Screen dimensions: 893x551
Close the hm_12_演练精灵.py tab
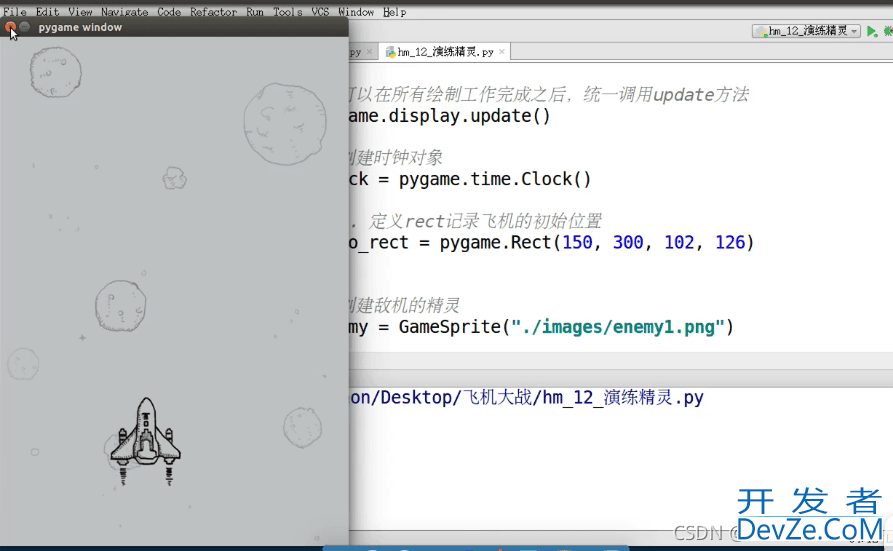click(502, 52)
